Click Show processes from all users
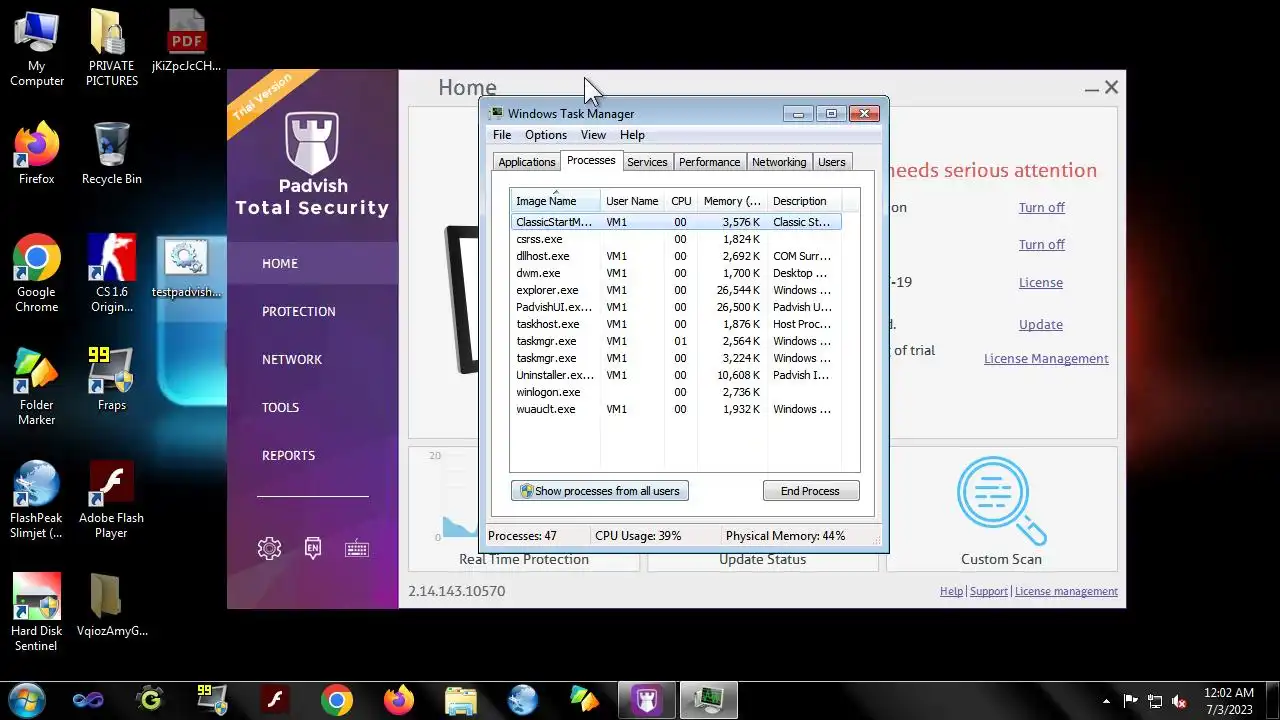Viewport: 1280px width, 720px height. point(600,491)
